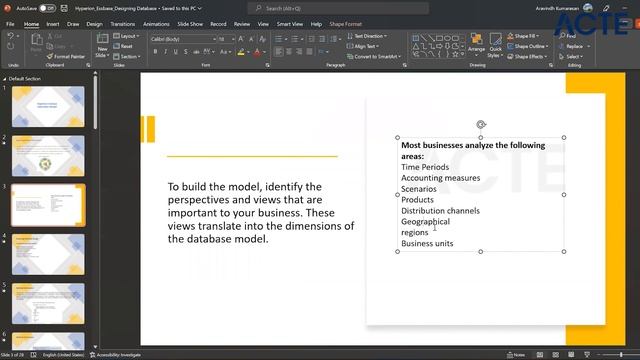Apply Italic formatting
Screen dimensions: 640x360
(x=165, y=52)
